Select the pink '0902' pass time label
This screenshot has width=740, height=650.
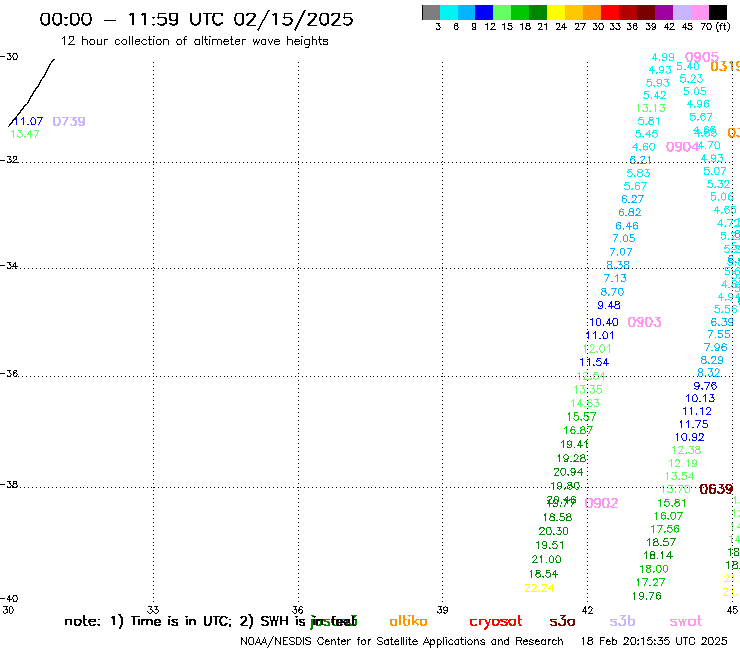(x=601, y=503)
